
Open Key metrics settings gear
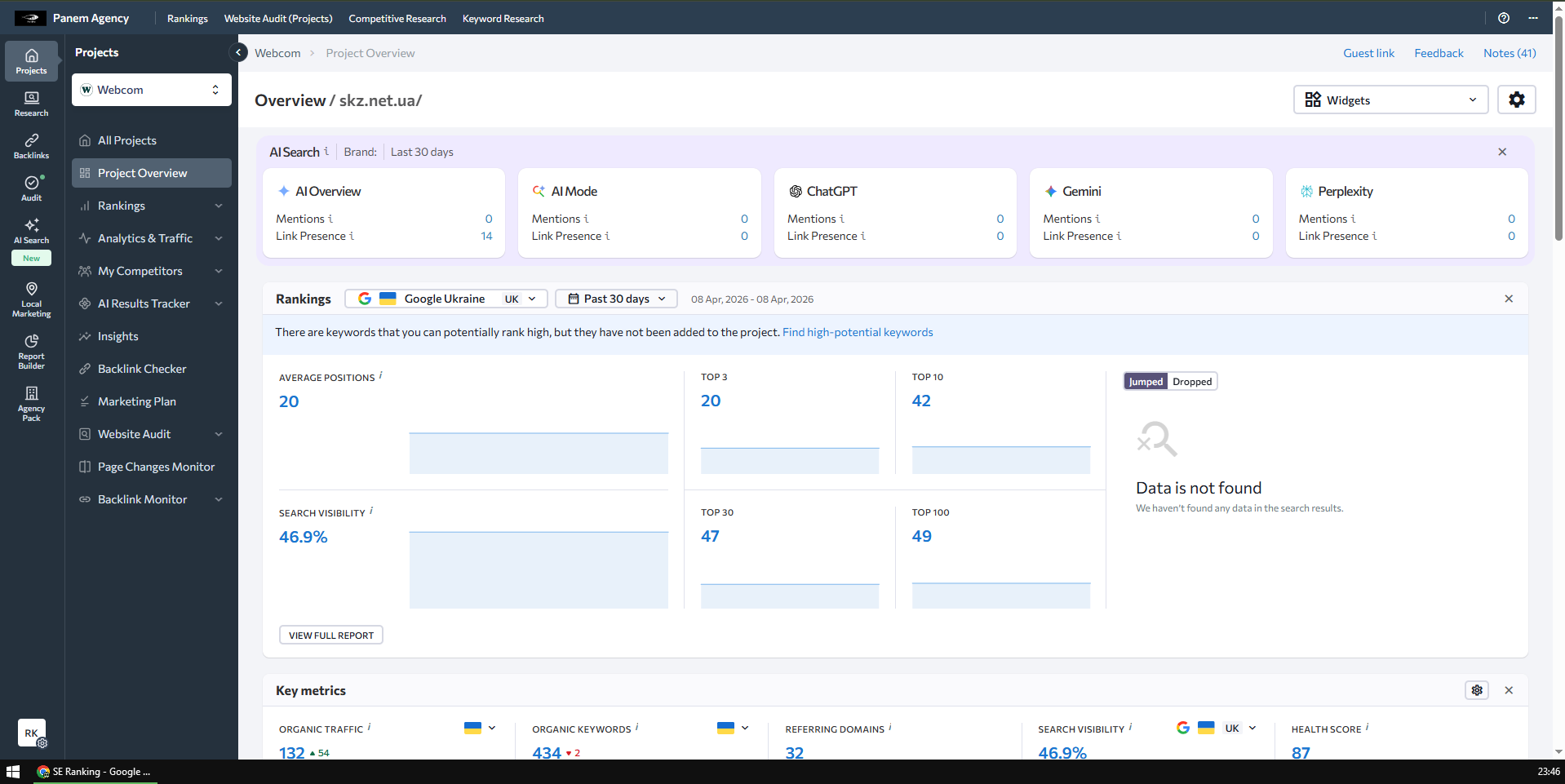pyautogui.click(x=1477, y=690)
